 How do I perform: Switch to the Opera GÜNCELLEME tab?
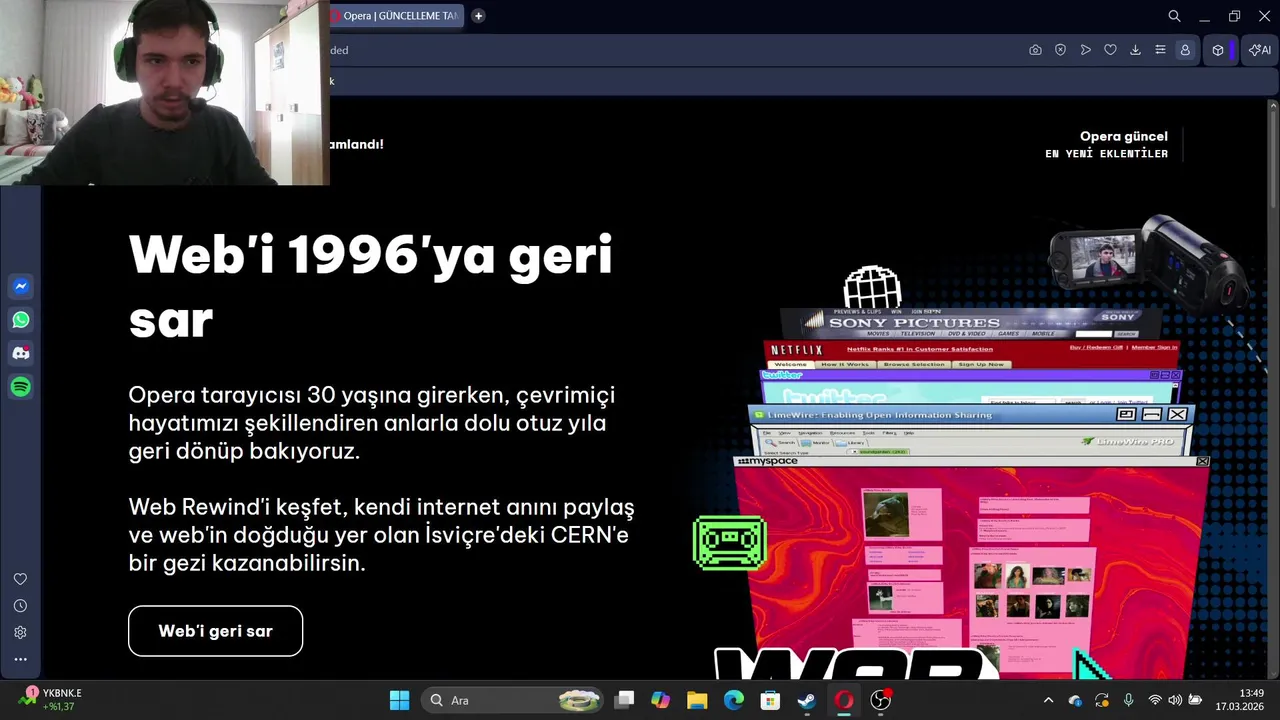397,16
